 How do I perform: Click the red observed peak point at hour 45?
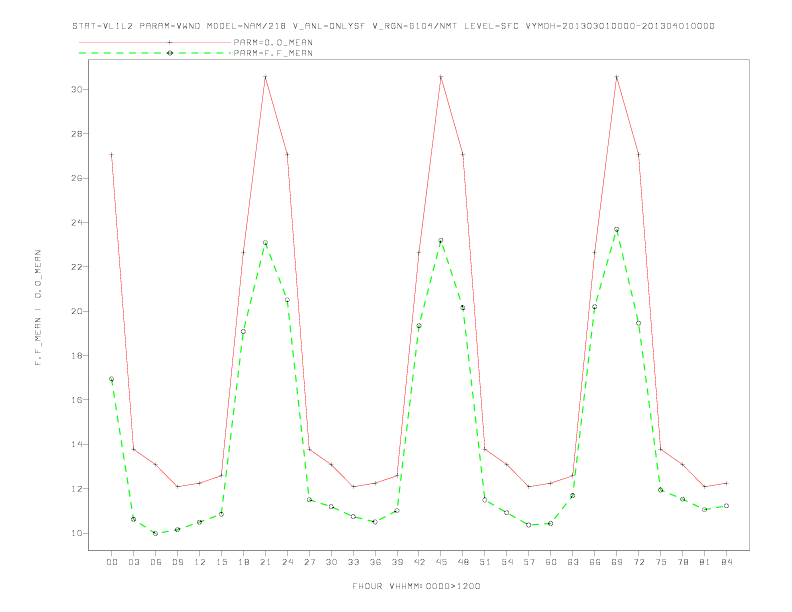[x=441, y=77]
